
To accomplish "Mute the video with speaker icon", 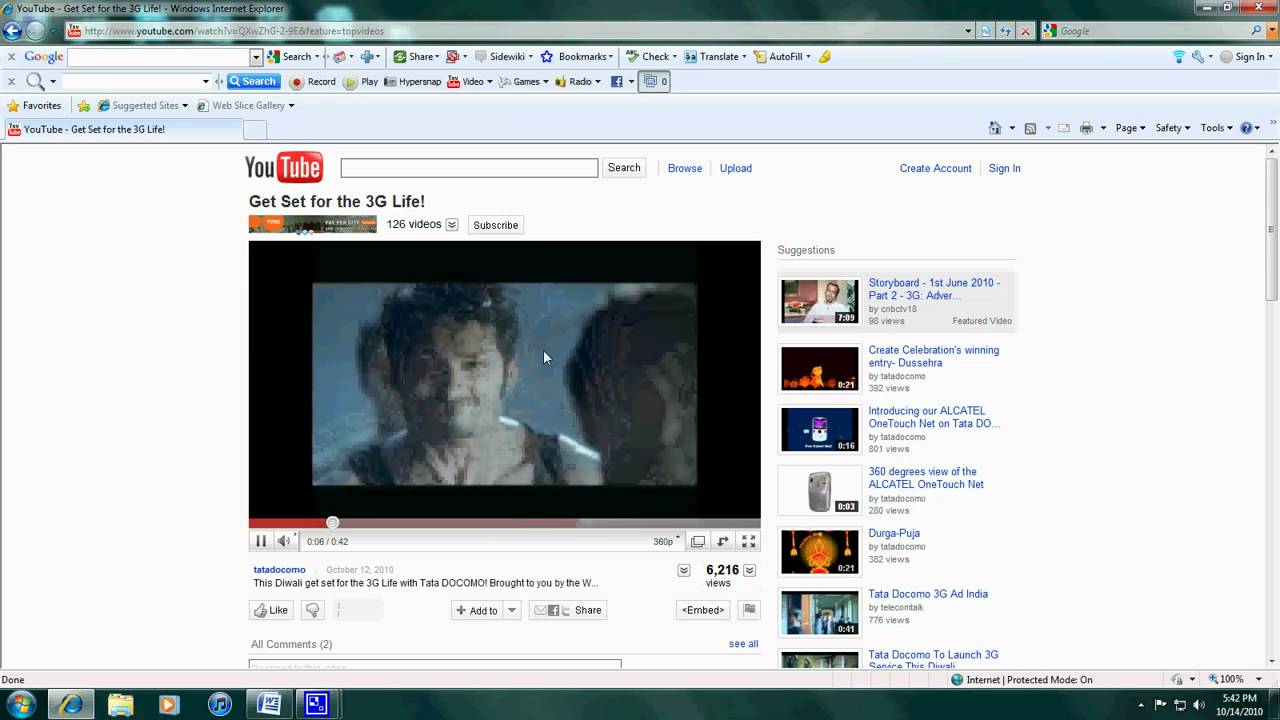I will pyautogui.click(x=284, y=541).
